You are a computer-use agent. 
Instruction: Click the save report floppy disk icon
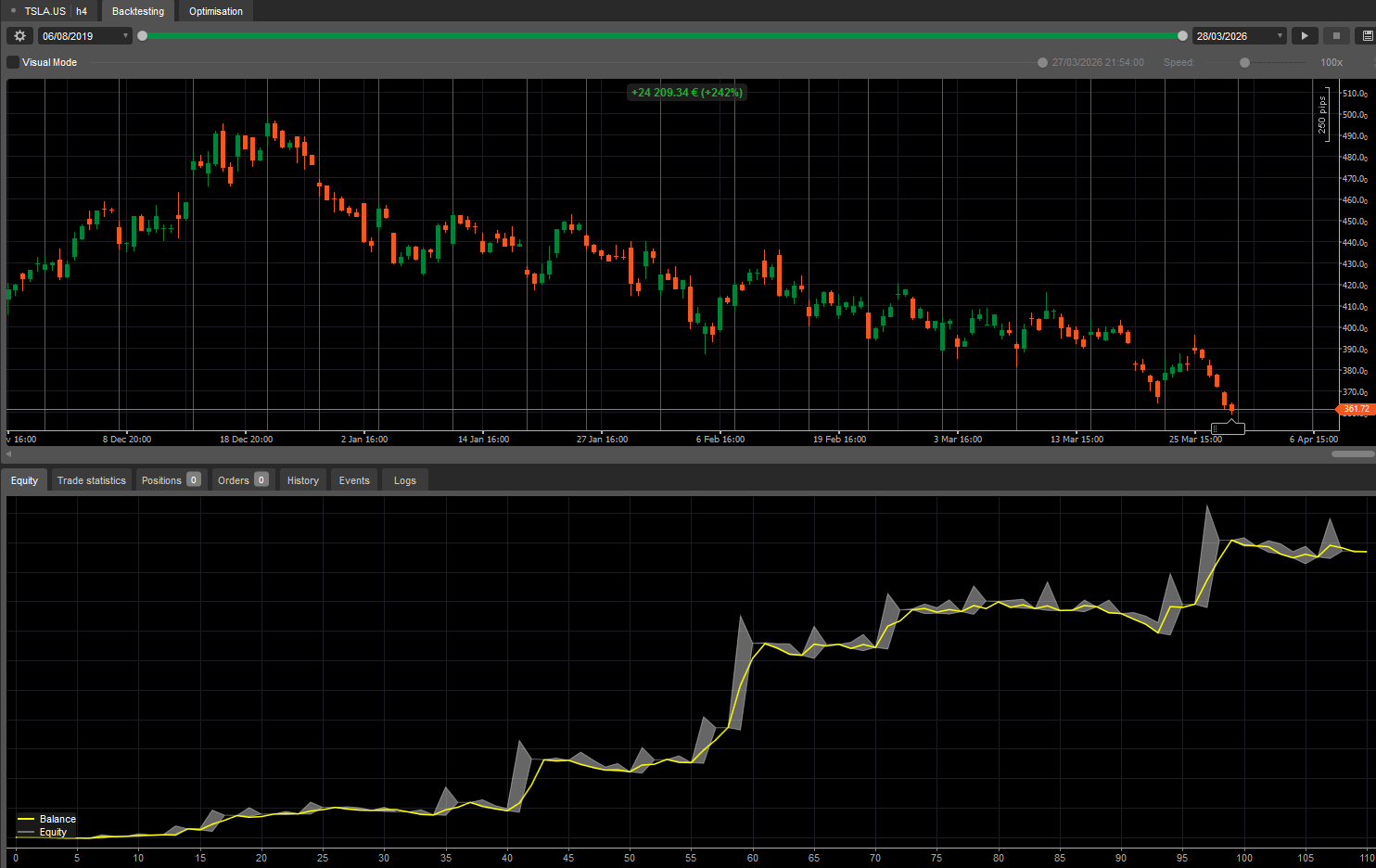coord(1366,35)
